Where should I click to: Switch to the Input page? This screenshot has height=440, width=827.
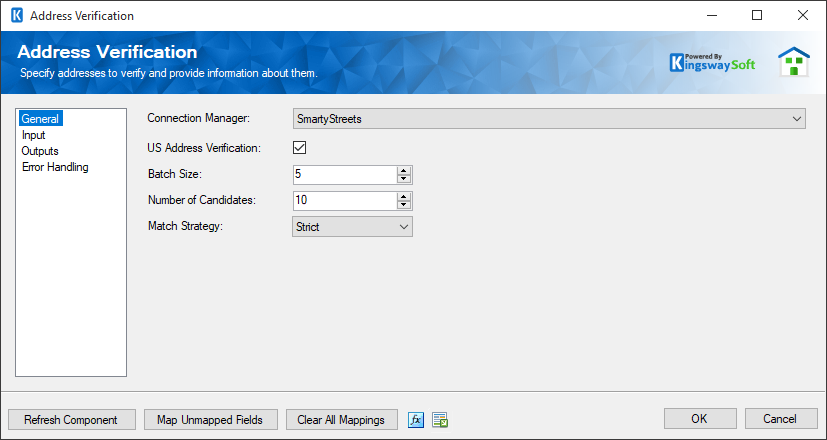pyautogui.click(x=34, y=135)
